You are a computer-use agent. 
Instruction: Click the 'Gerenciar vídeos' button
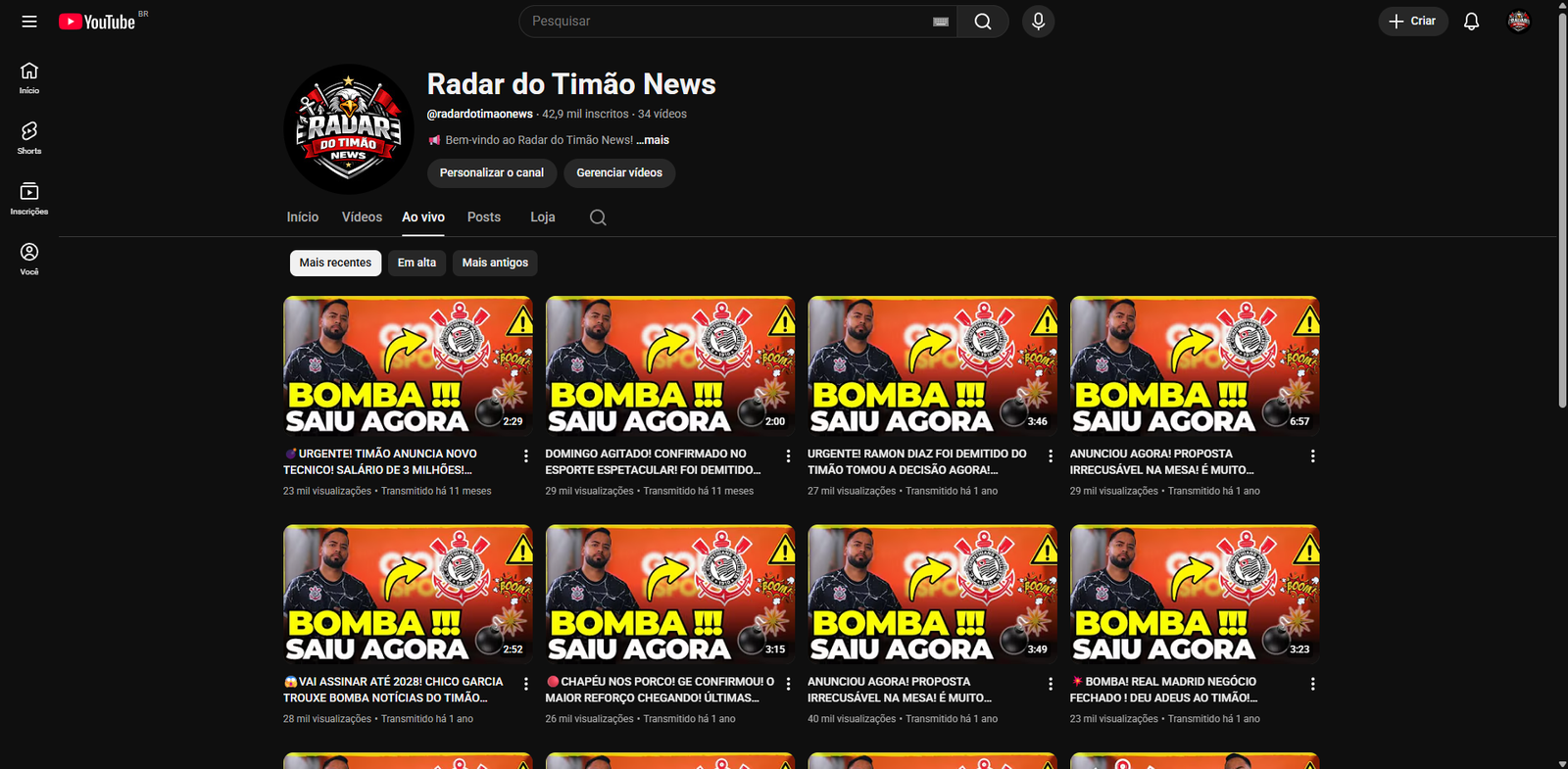point(619,173)
